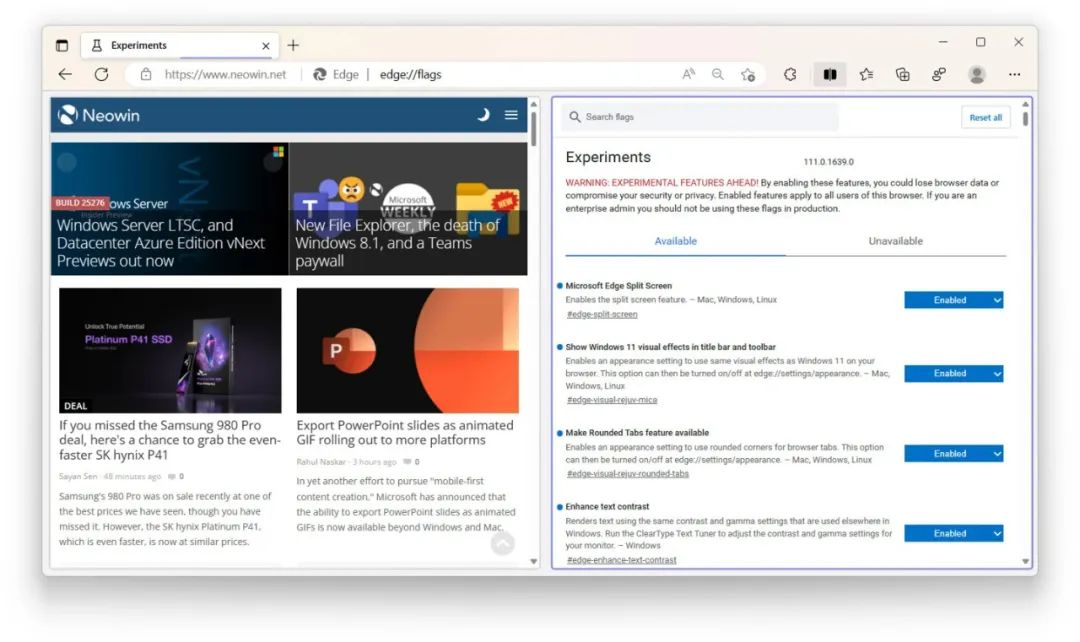Image resolution: width=1080 pixels, height=642 pixels.
Task: Open the Neowin hamburger menu
Action: 510,114
